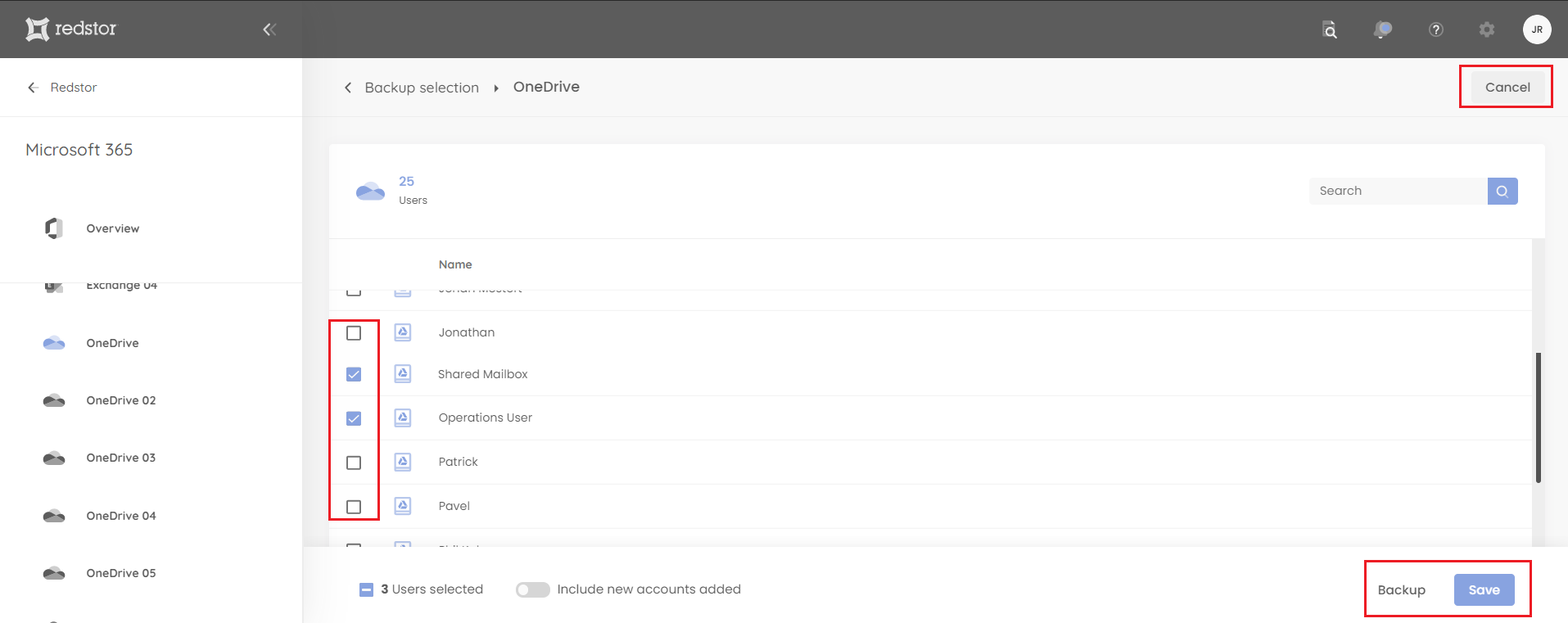1568x623 pixels.
Task: Go back using Backup selection chevron
Action: 348,88
